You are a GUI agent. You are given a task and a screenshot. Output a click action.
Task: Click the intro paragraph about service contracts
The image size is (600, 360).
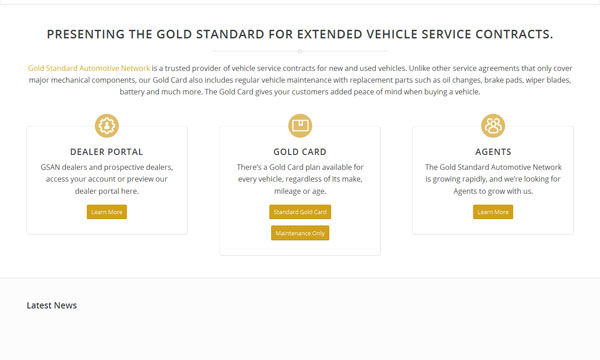(300, 80)
